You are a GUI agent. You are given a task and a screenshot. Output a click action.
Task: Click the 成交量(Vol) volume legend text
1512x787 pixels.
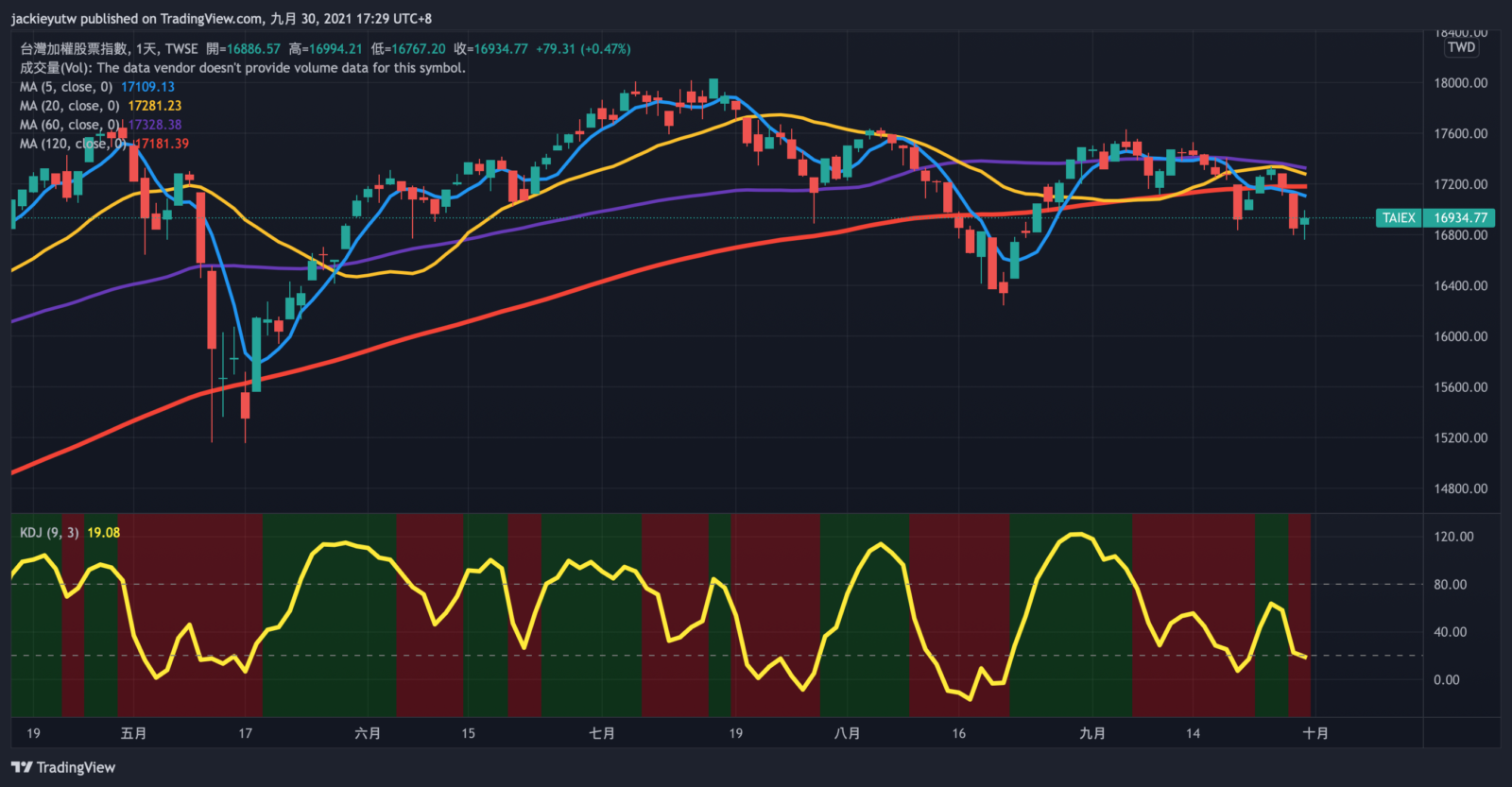(x=243, y=68)
